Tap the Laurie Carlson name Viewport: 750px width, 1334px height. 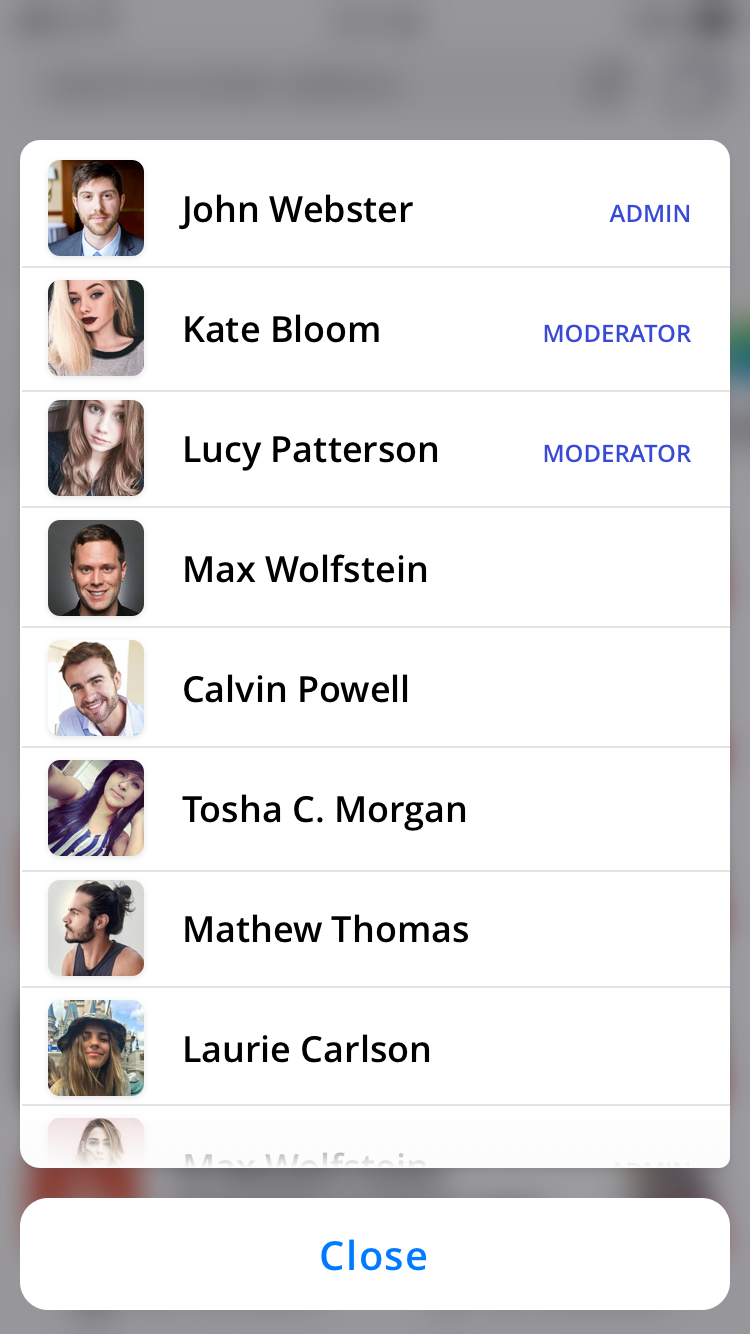(306, 1049)
